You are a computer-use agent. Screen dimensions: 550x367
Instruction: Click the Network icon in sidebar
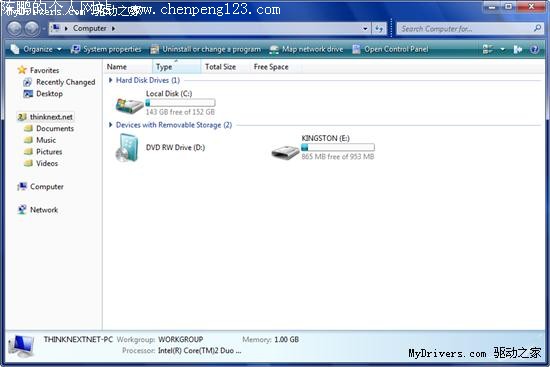[x=22, y=210]
